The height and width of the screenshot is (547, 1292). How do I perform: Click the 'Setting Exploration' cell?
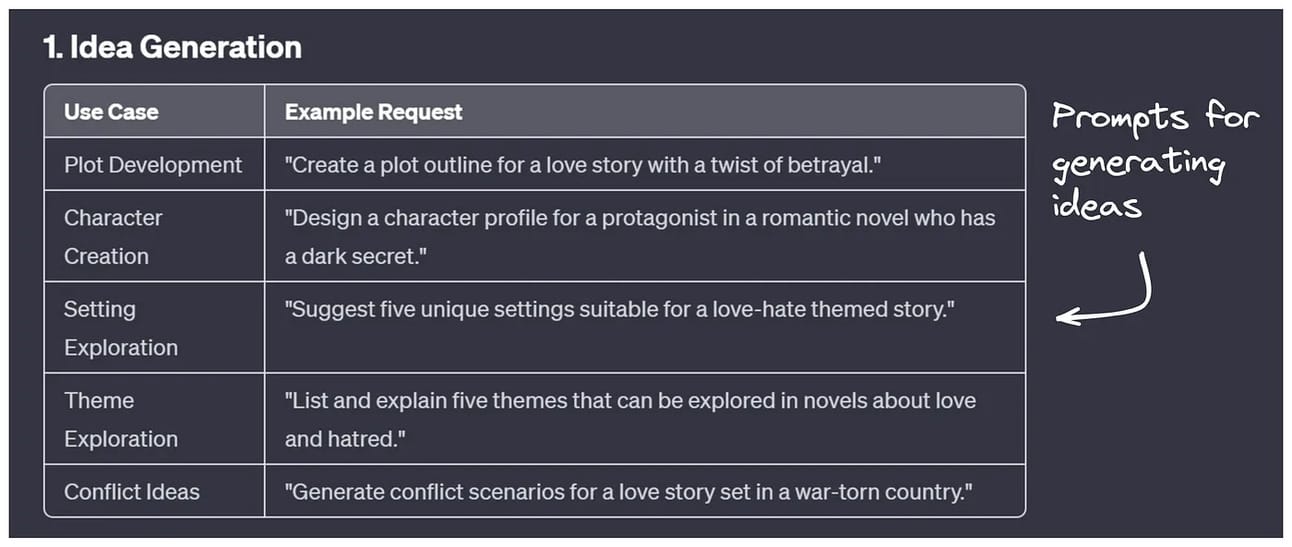point(154,327)
